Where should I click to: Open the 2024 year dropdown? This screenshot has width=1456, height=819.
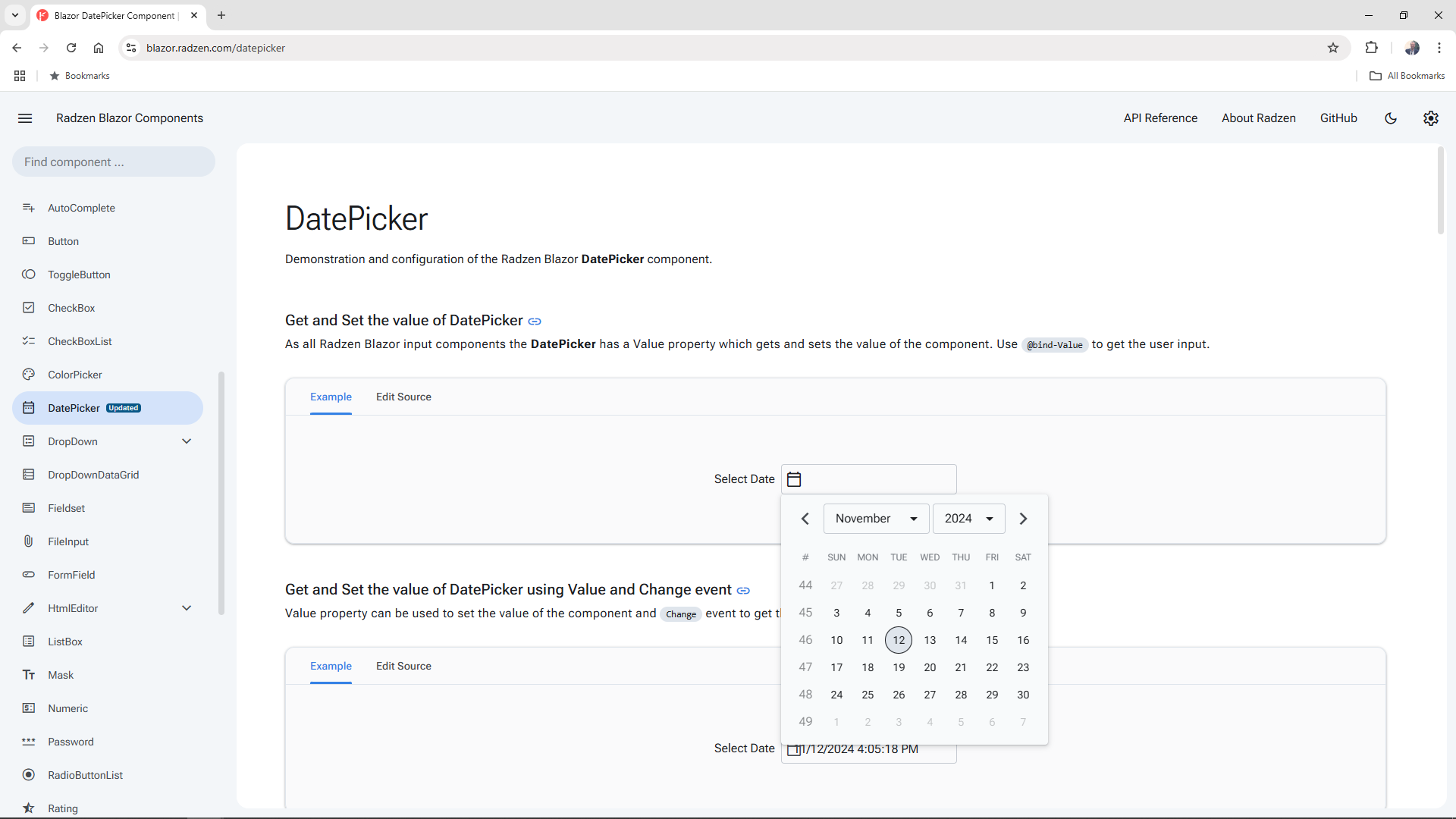click(x=968, y=519)
